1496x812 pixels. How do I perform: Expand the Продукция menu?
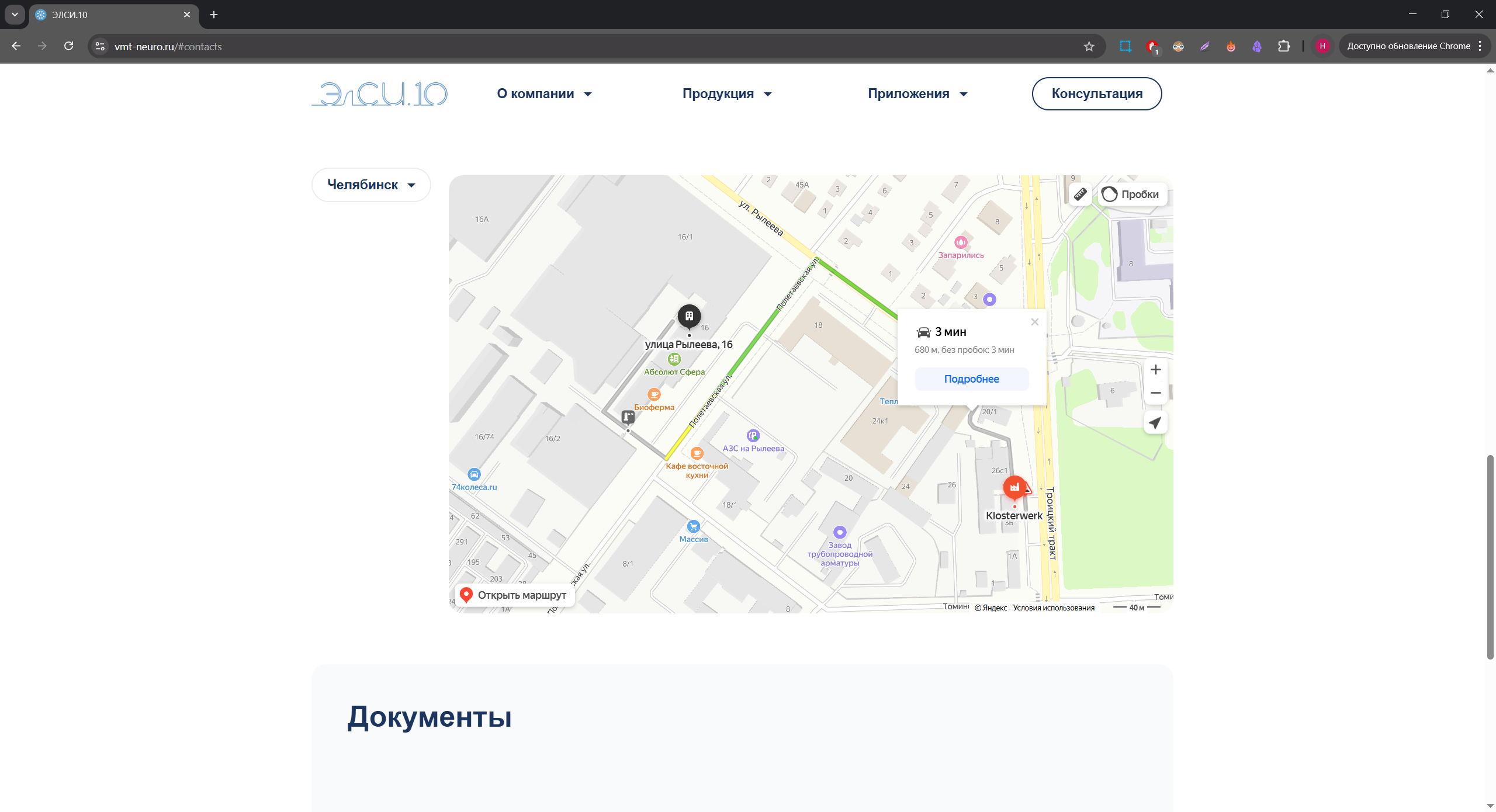coord(727,94)
